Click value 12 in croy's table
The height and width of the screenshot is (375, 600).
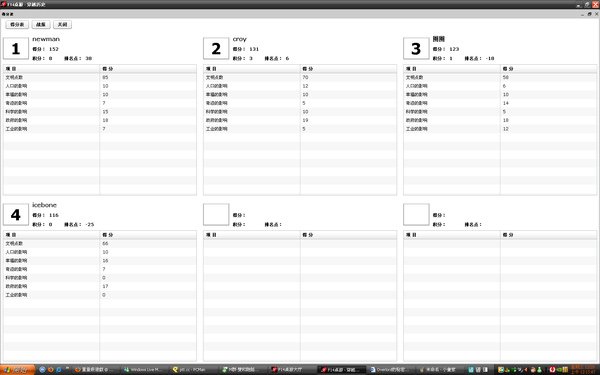point(305,86)
